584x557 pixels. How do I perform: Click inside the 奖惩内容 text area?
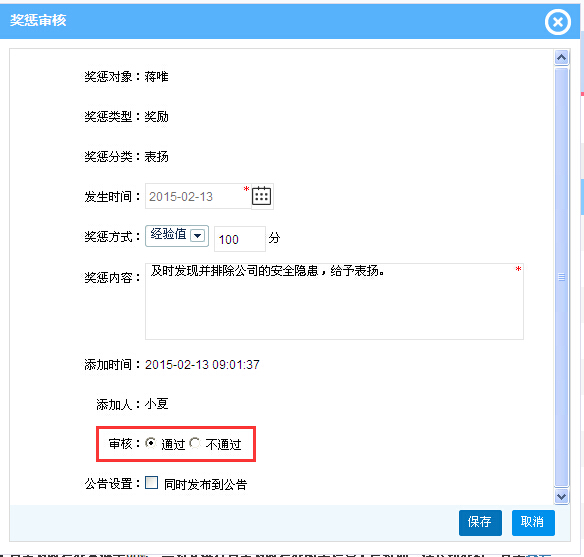334,302
